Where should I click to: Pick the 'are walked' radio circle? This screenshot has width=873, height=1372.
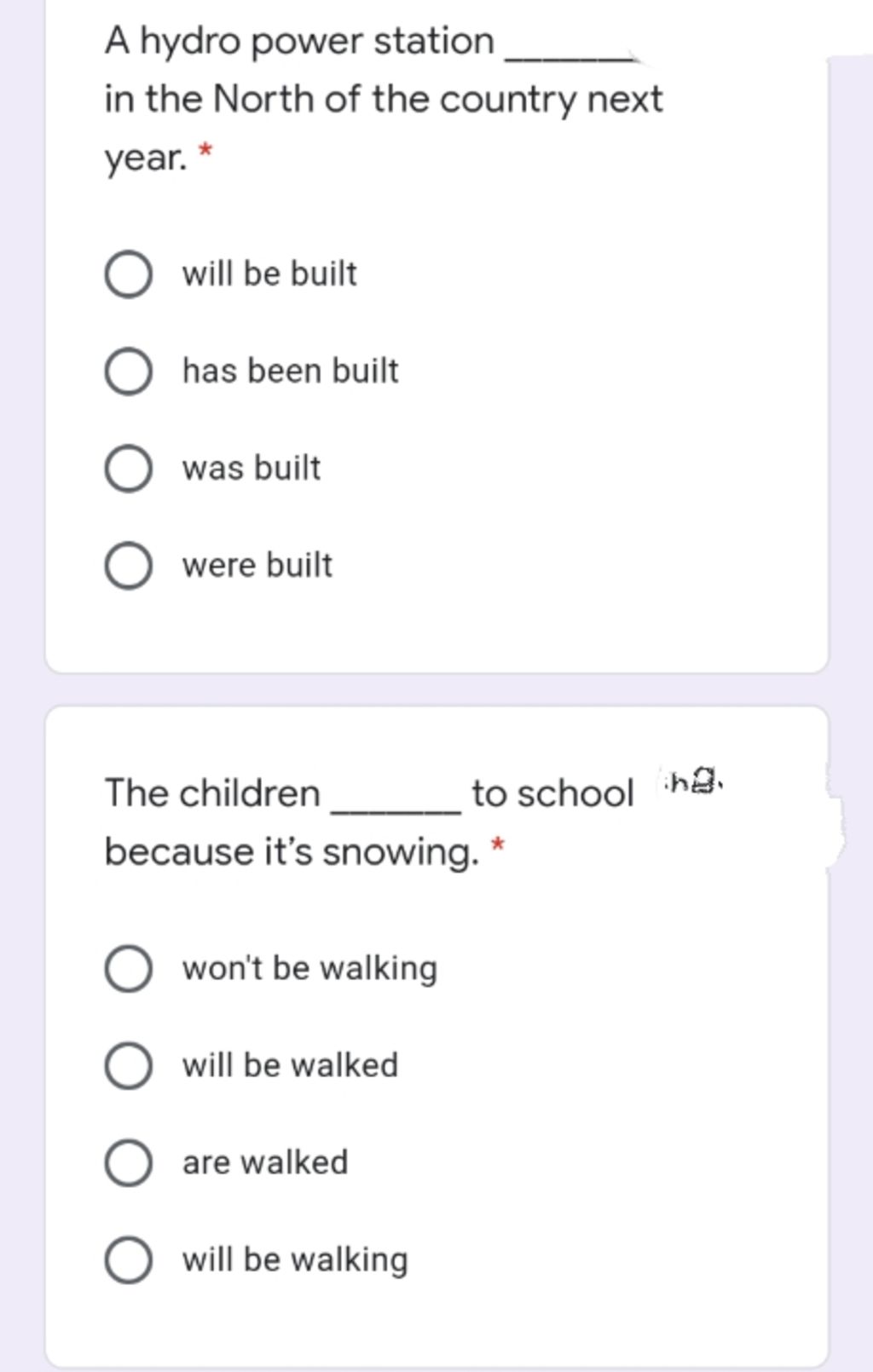pyautogui.click(x=129, y=1163)
